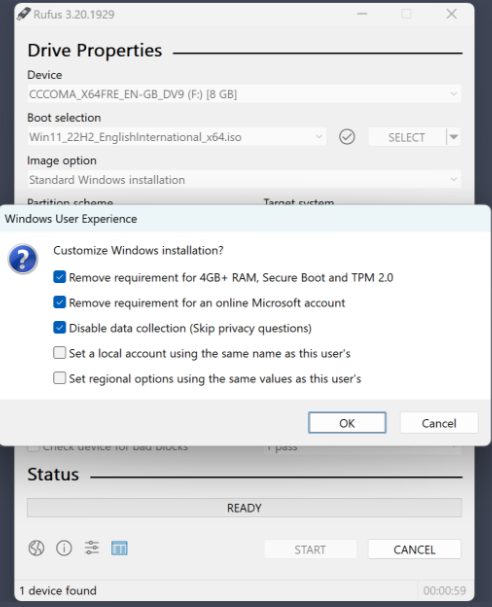
Task: Open the settings sliders icon
Action: [x=92, y=548]
